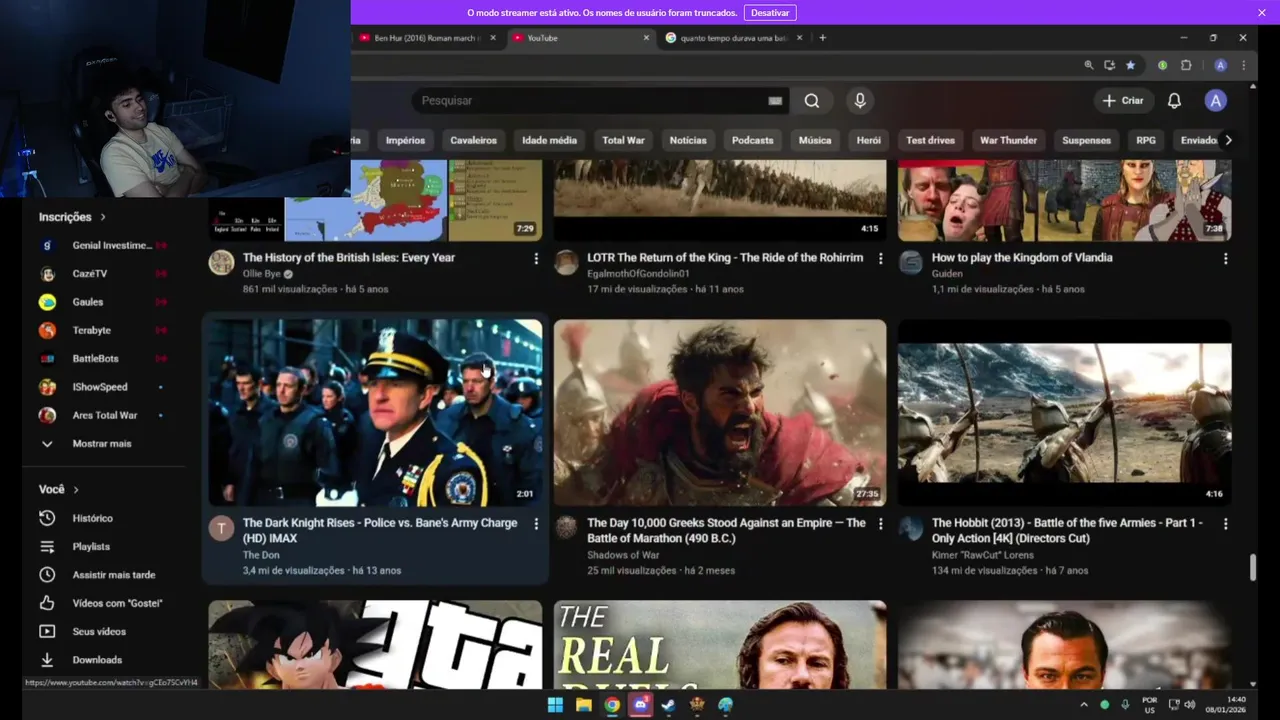Play The Dark Knight Rises police charge thumbnail
Image resolution: width=1280 pixels, height=720 pixels.
[x=375, y=412]
